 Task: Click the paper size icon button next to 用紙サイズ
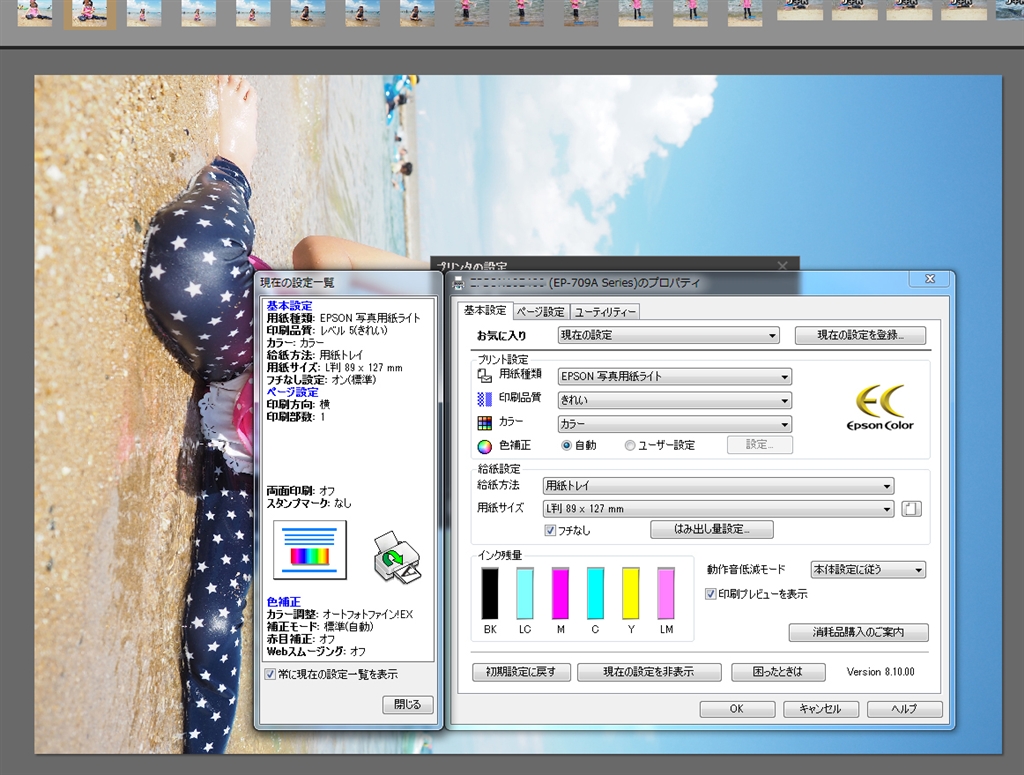click(x=912, y=509)
